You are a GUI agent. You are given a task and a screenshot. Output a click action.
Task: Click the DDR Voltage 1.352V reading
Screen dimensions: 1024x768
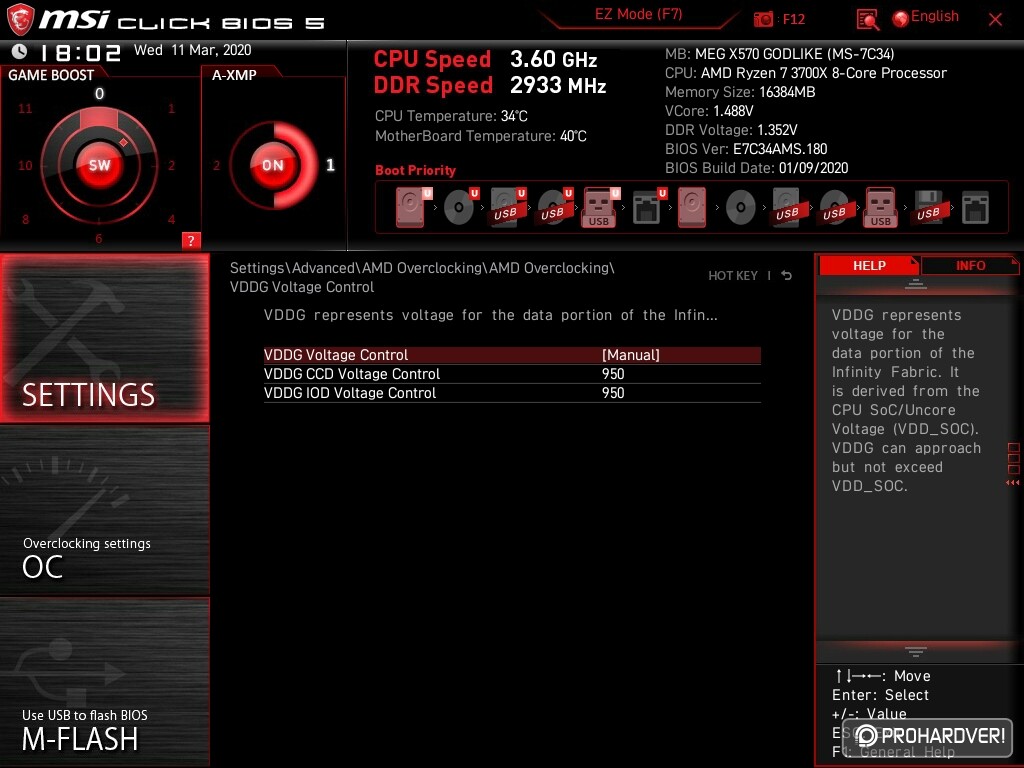click(731, 130)
